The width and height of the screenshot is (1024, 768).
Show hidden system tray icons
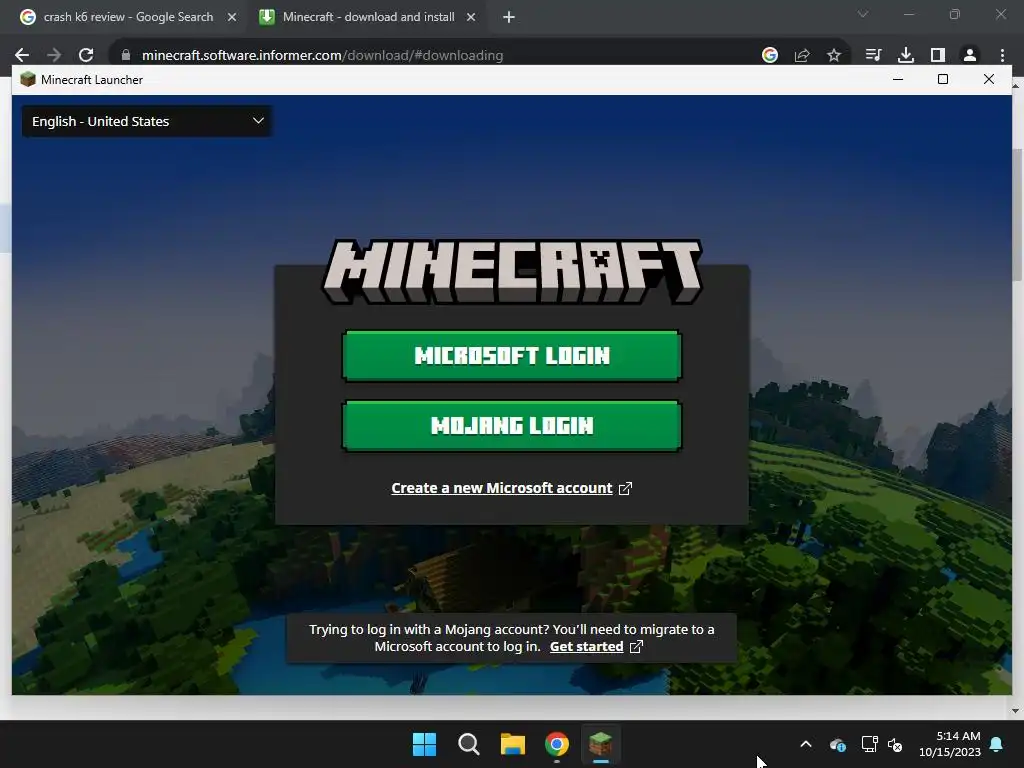[806, 744]
